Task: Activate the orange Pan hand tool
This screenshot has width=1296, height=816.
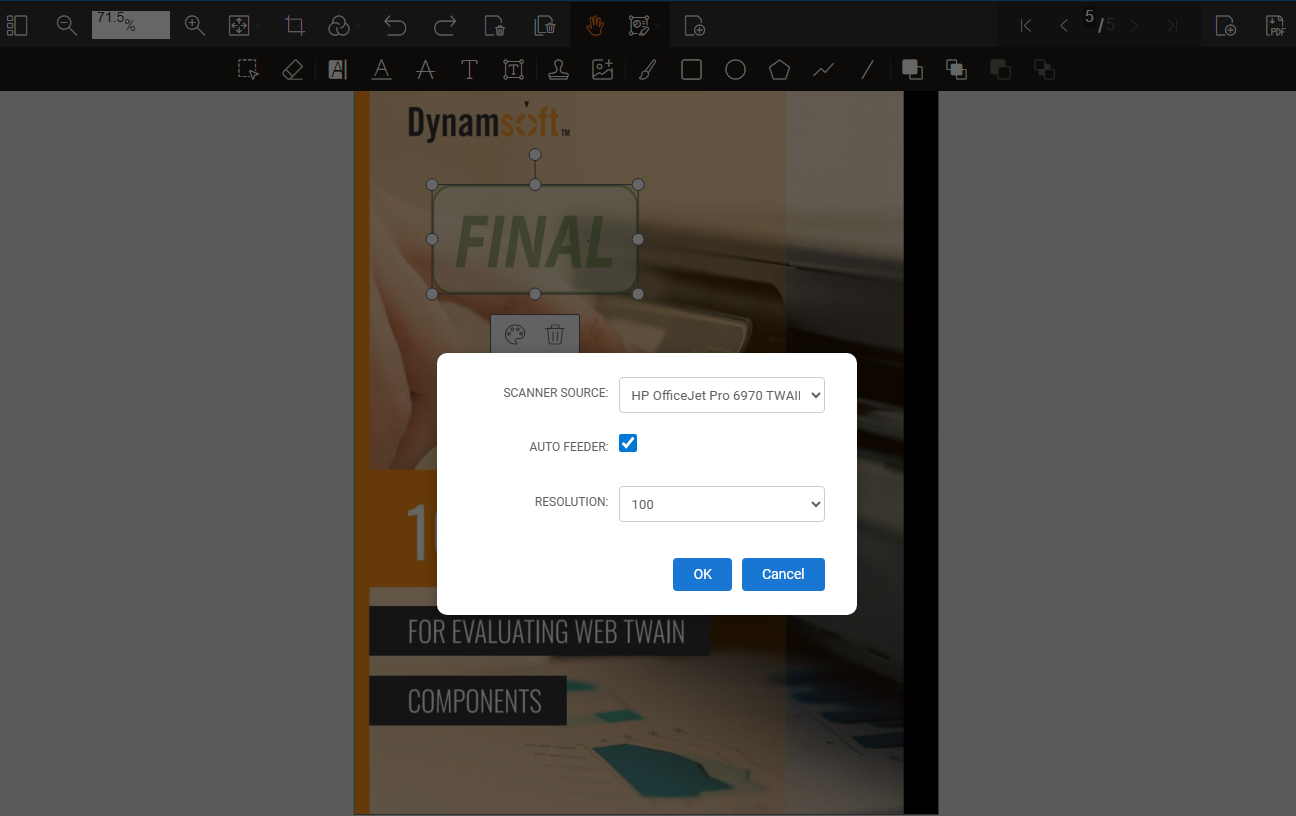Action: (x=595, y=26)
